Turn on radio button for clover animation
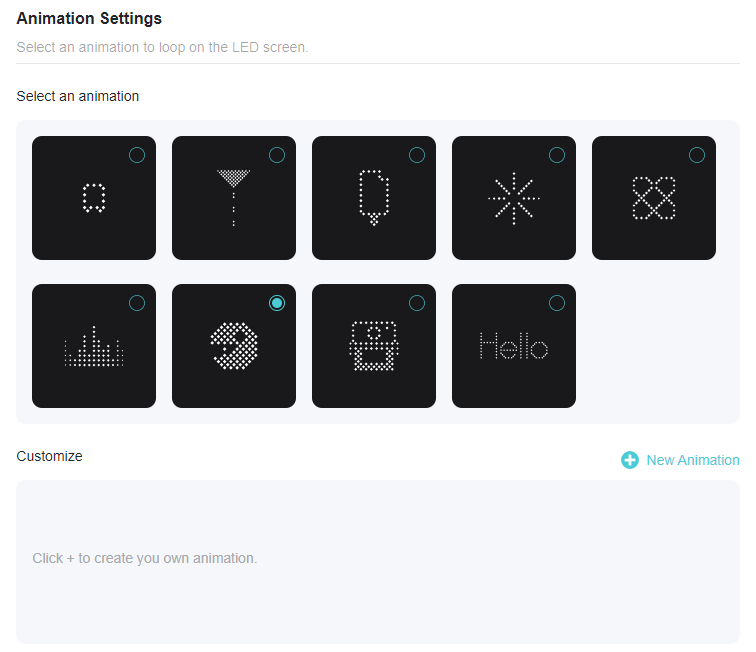 [697, 155]
